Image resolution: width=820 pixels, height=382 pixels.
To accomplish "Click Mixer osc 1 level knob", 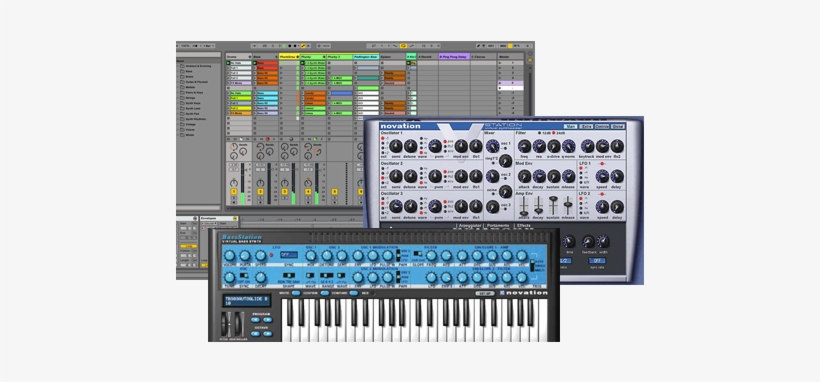I will click(x=492, y=146).
